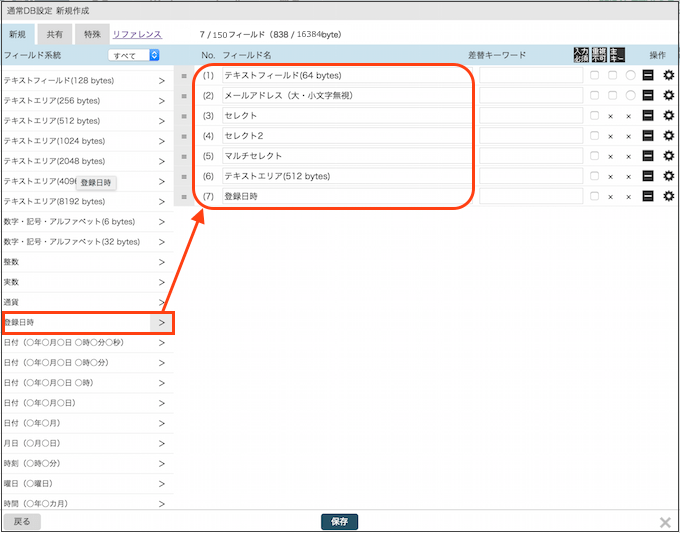
Task: Add テキストエリア(1024 bytes) via its arrow
Action: point(161,141)
